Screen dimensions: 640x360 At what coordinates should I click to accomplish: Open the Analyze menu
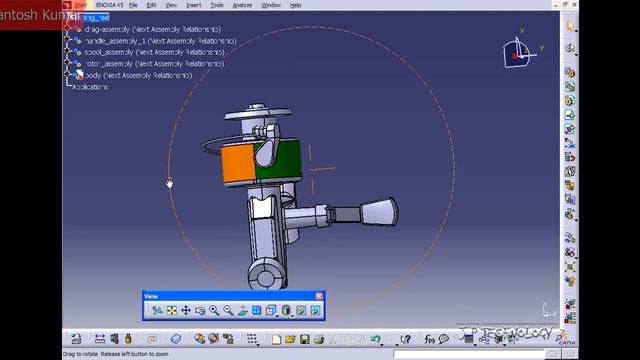click(x=242, y=5)
